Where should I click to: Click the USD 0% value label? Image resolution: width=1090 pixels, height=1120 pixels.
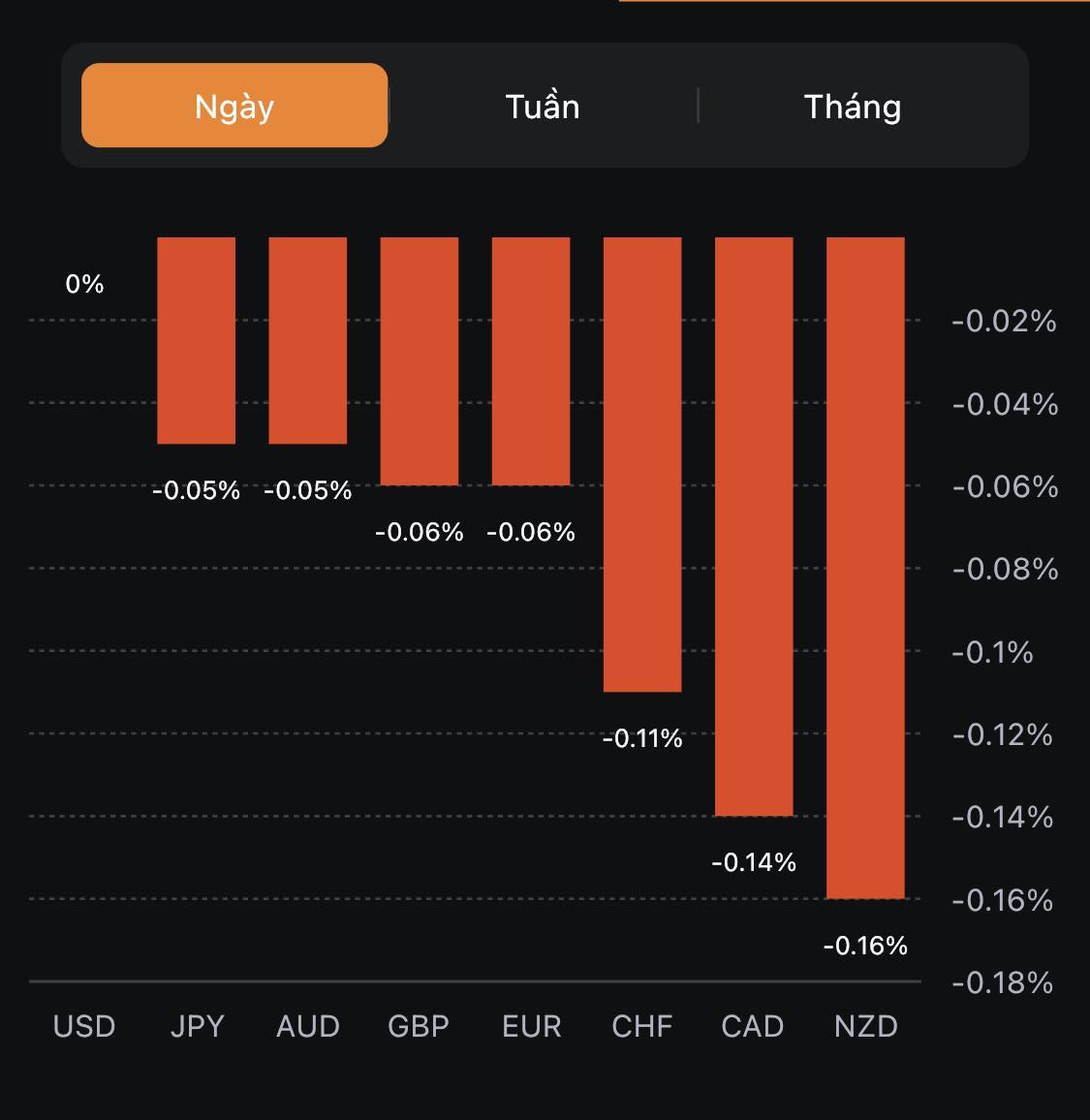pyautogui.click(x=84, y=284)
